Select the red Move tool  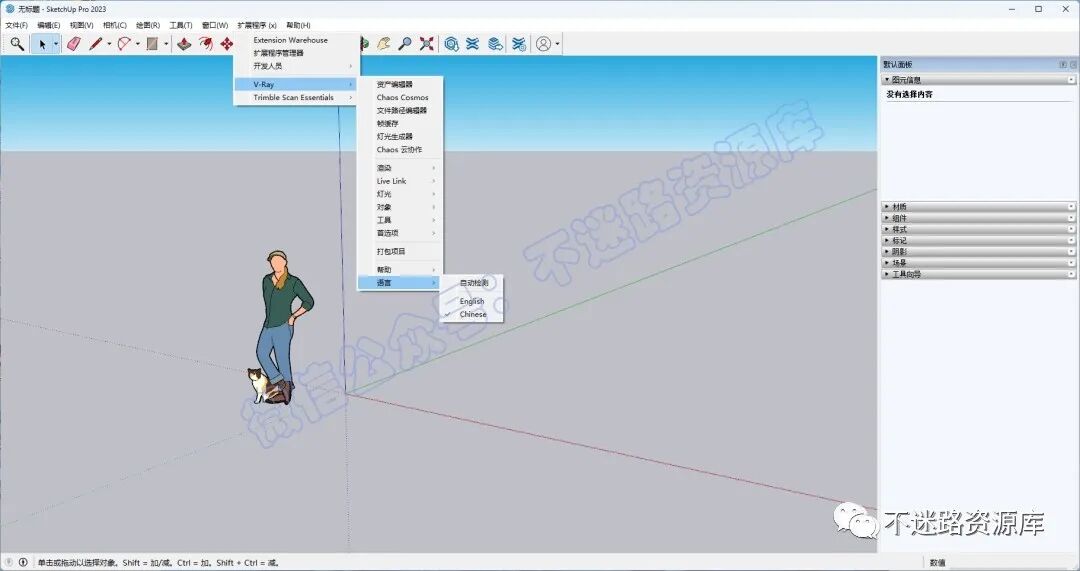click(x=227, y=44)
